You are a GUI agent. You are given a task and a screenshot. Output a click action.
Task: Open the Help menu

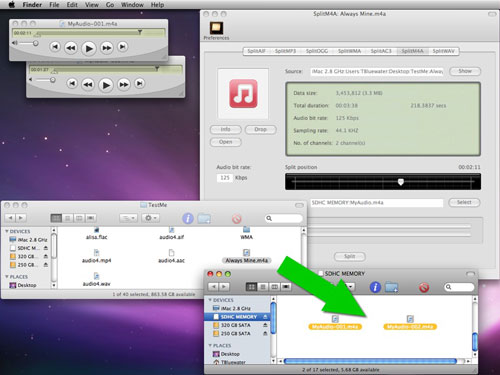(x=157, y=5)
